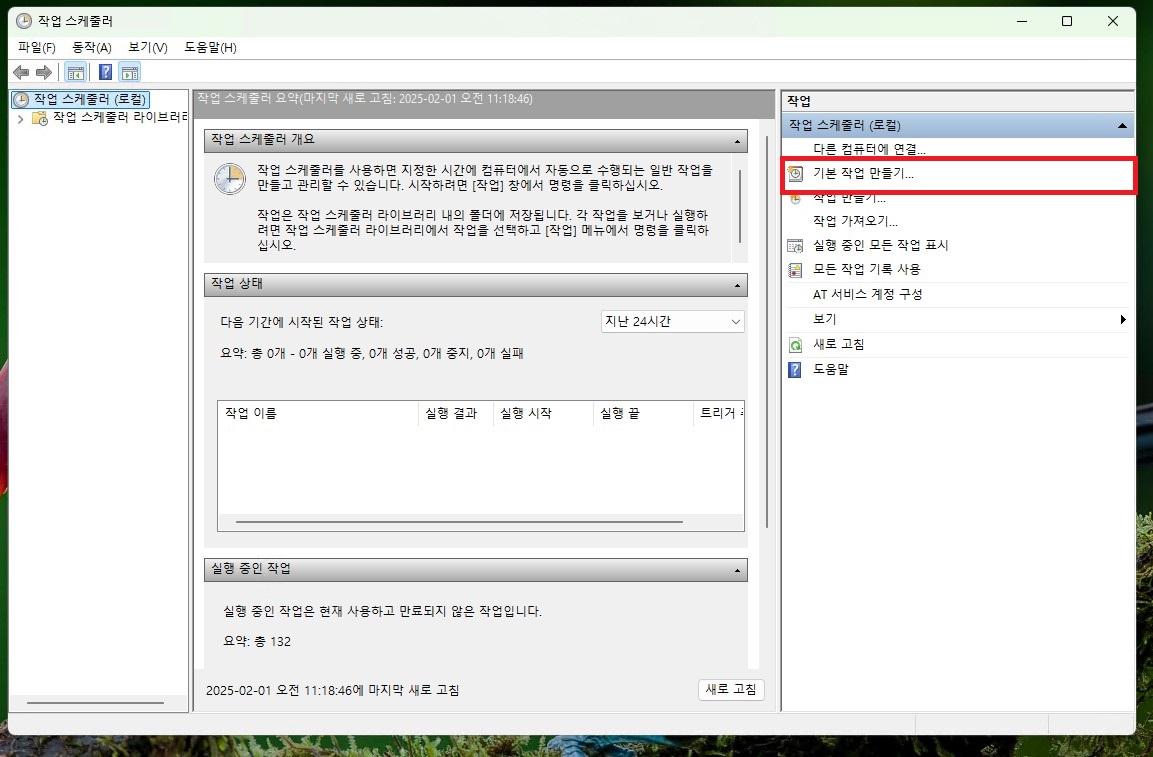Image resolution: width=1153 pixels, height=757 pixels.
Task: Click the show/hide action pane toolbar icon
Action: point(130,71)
